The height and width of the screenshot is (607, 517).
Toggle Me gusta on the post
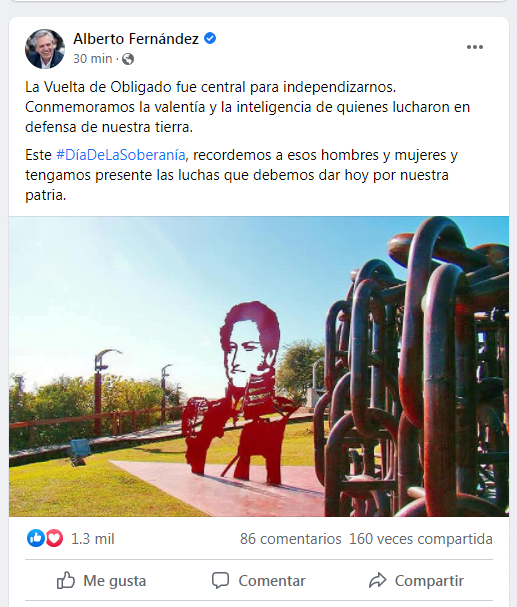pyautogui.click(x=102, y=581)
